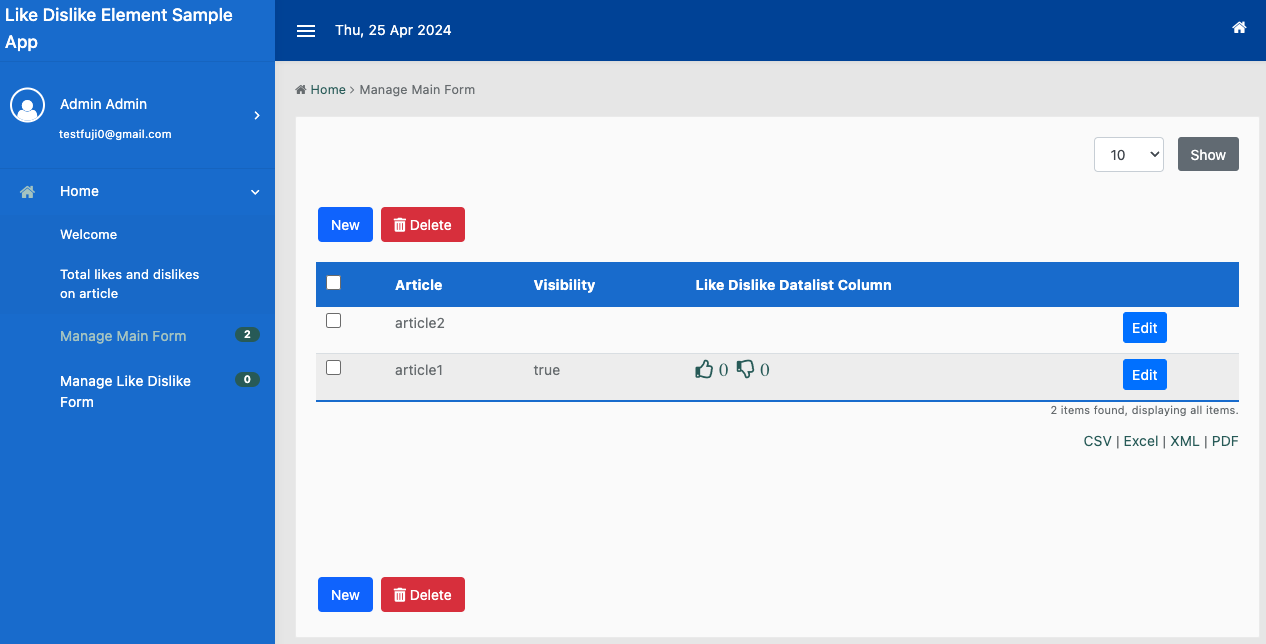Image resolution: width=1266 pixels, height=644 pixels.
Task: Click the top New button
Action: (345, 225)
